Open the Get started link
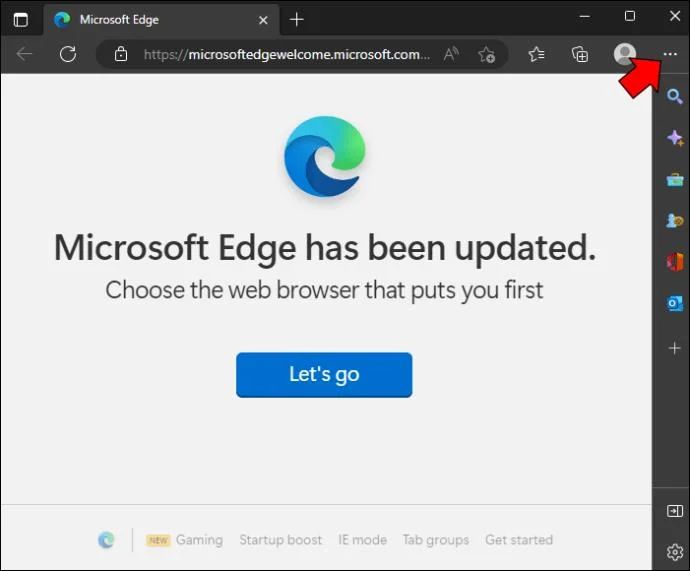 click(519, 540)
